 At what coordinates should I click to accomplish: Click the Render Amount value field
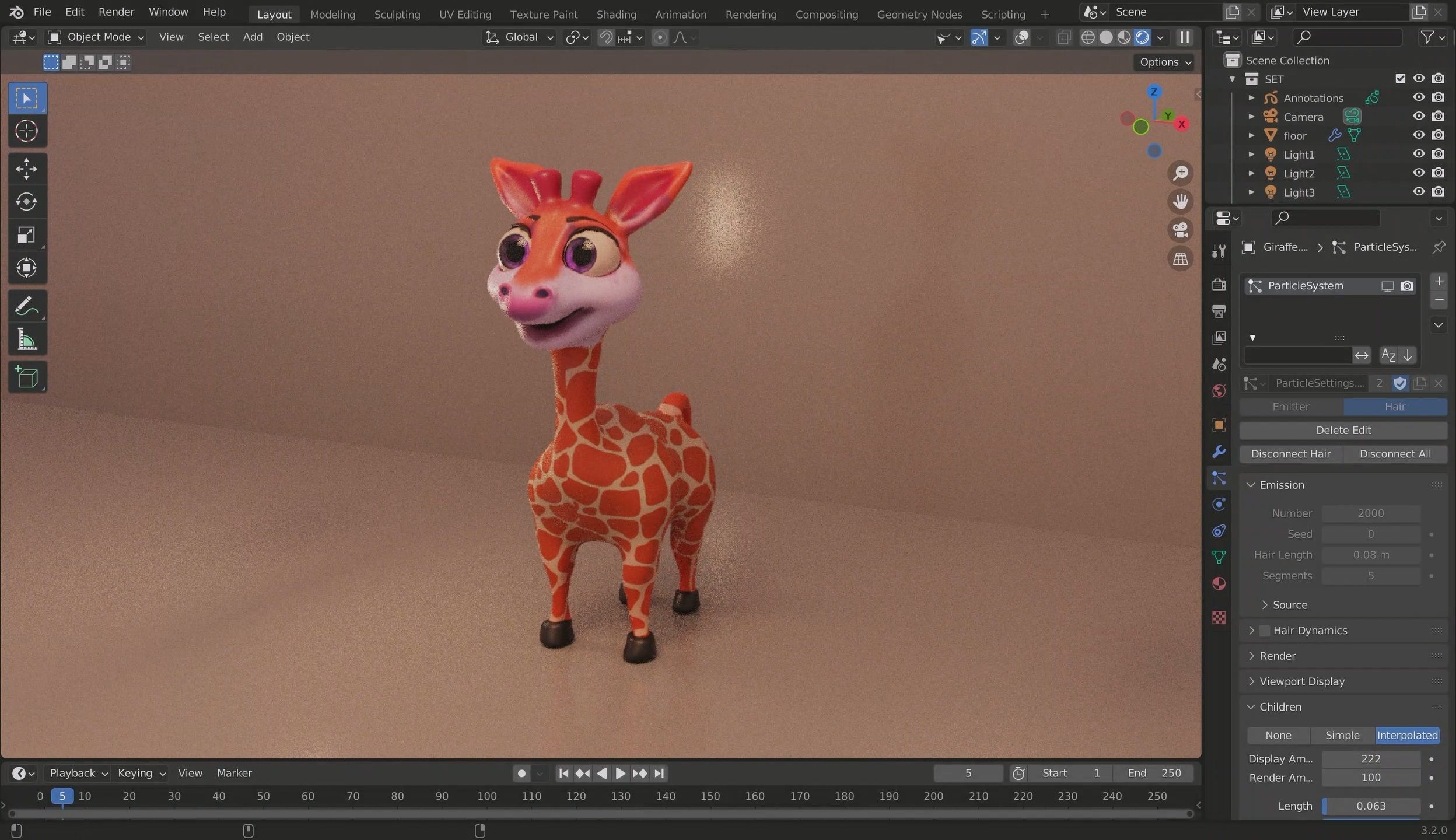tap(1371, 778)
